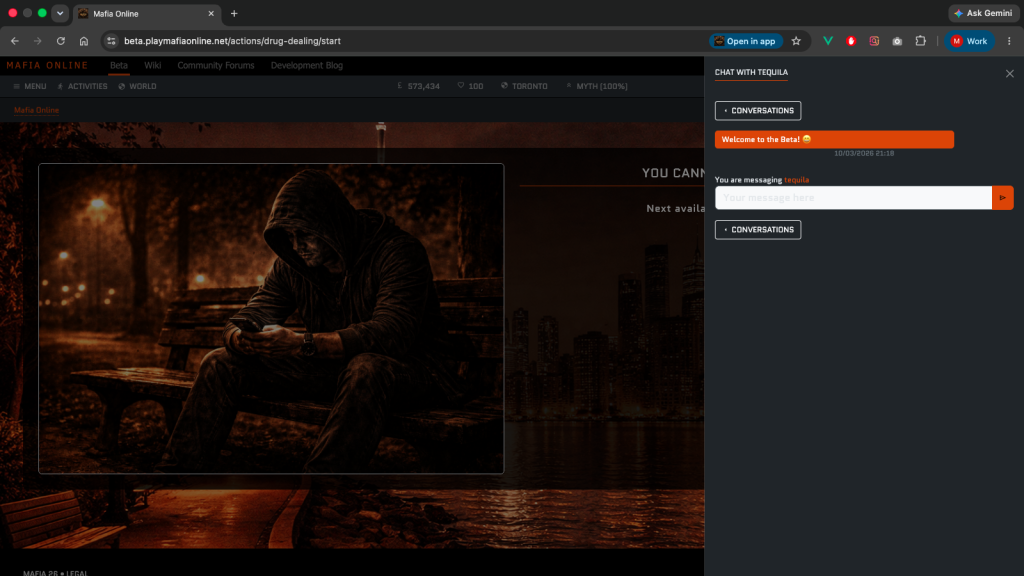Reload the Mafia Online page
Viewport: 1024px width, 576px height.
tap(61, 40)
